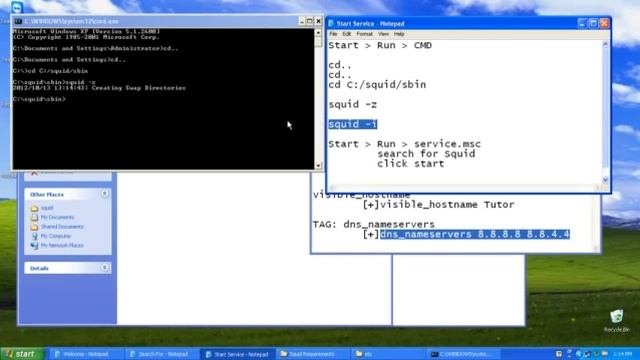Click Start Service Notepad vertical scroll down arrow
Image resolution: width=640 pixels, height=360 pixels.
605,180
